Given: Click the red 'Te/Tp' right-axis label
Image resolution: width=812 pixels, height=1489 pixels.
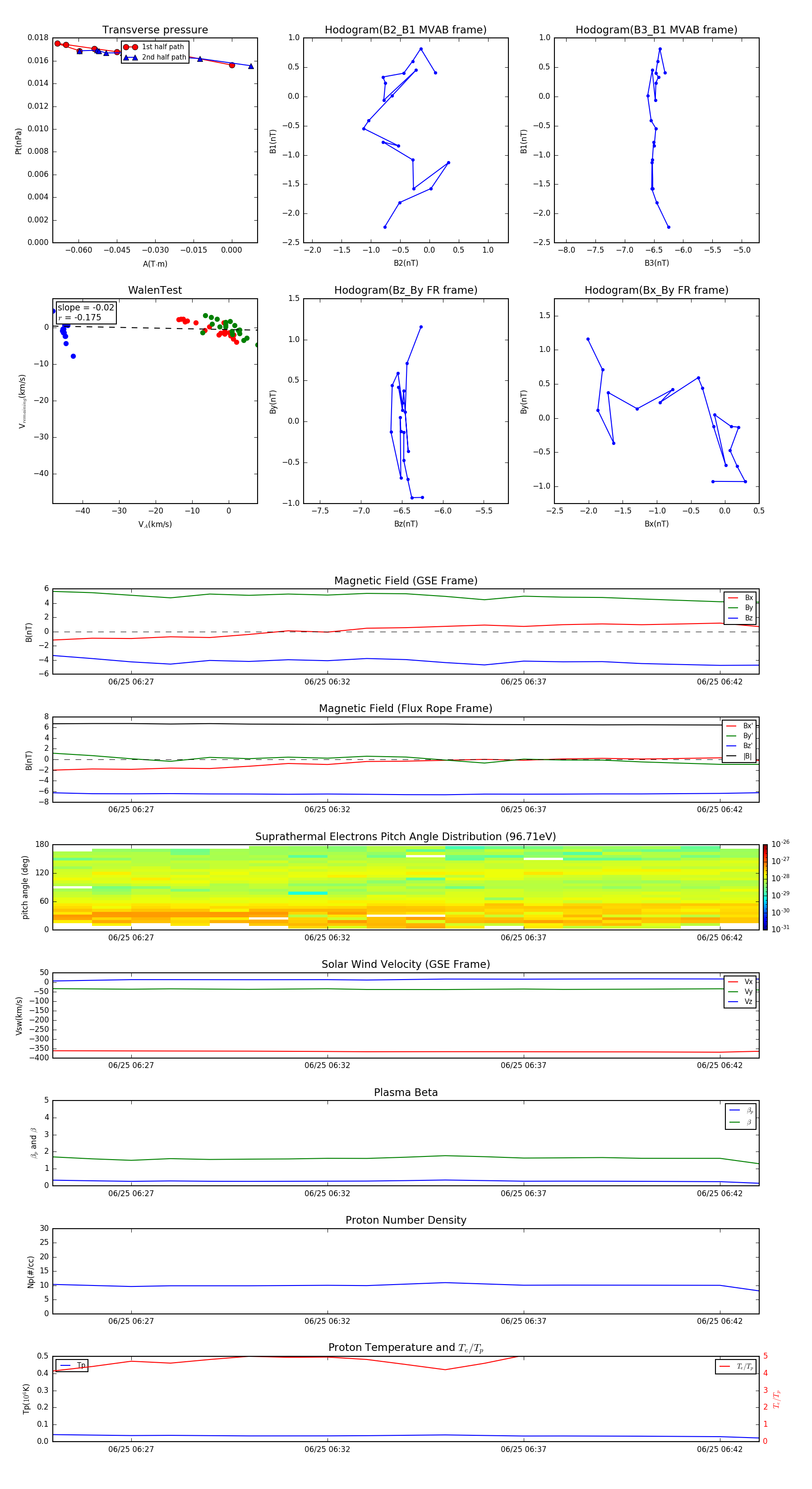Looking at the screenshot, I should [x=777, y=1399].
